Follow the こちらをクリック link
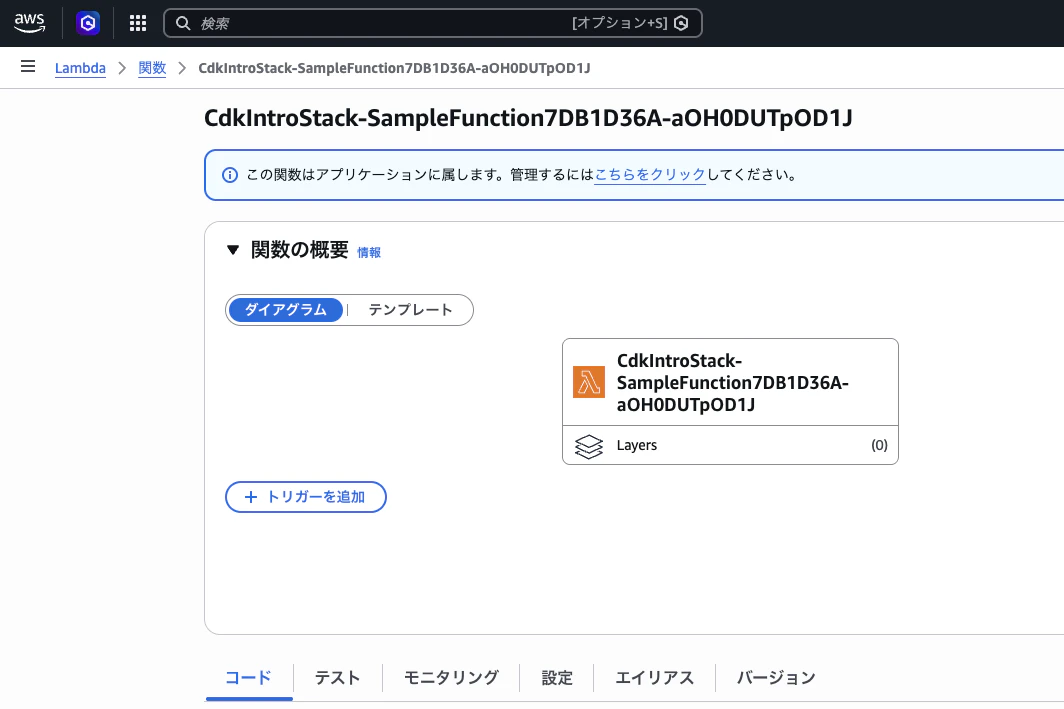Screen dimensions: 1064x709 tap(650, 175)
